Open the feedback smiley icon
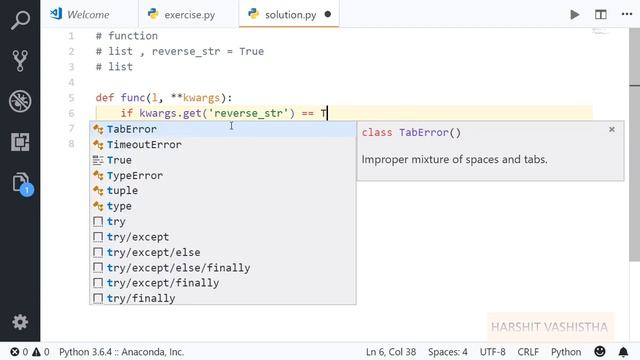Image resolution: width=640 pixels, height=360 pixels. point(600,352)
